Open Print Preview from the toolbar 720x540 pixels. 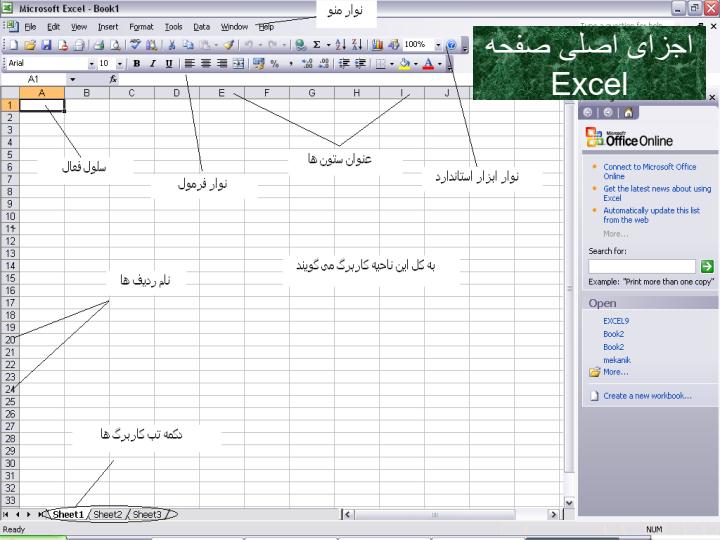click(x=116, y=45)
